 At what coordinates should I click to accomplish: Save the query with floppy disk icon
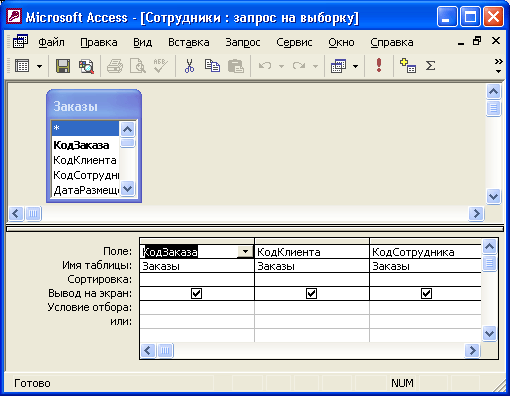click(x=63, y=66)
